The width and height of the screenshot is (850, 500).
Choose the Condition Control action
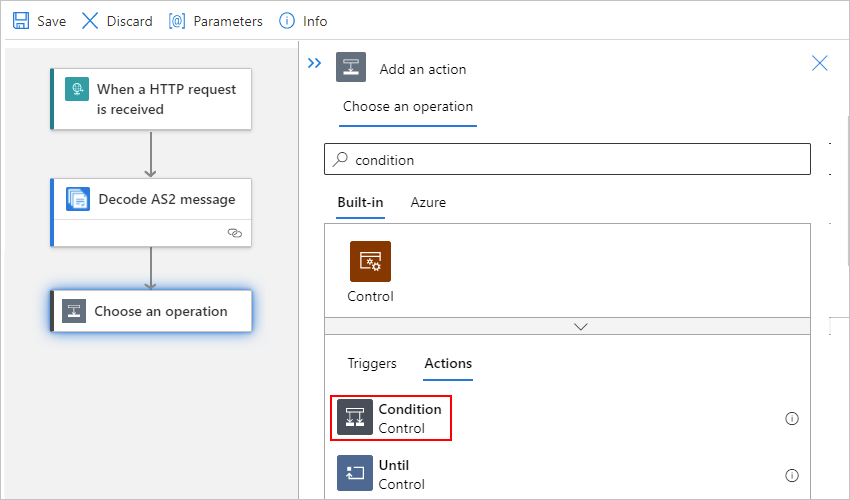[x=392, y=418]
